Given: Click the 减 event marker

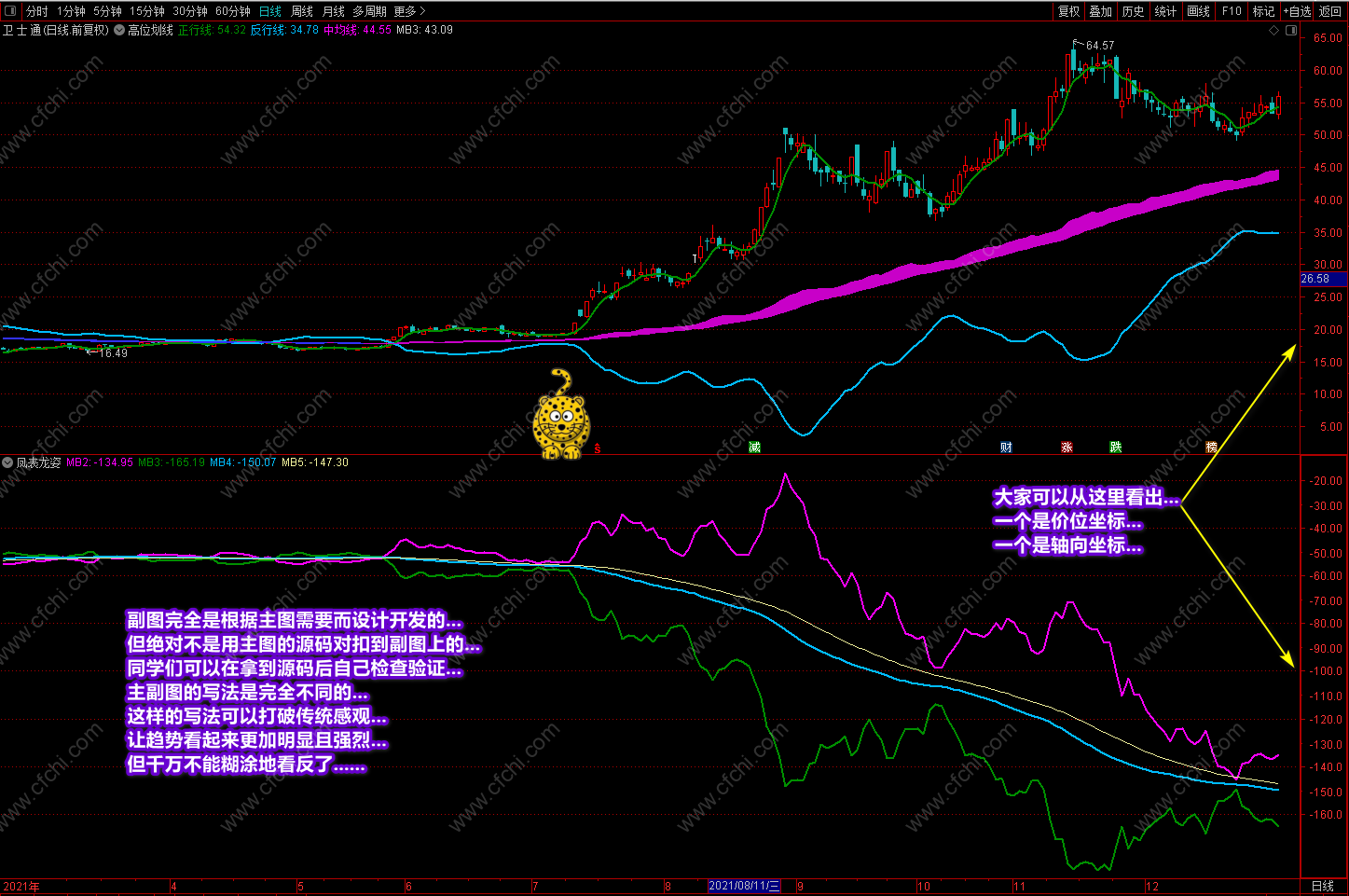Looking at the screenshot, I should 755,448.
